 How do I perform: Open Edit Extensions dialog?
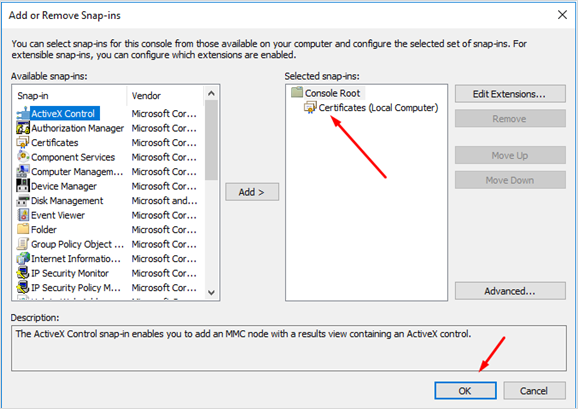pyautogui.click(x=510, y=94)
